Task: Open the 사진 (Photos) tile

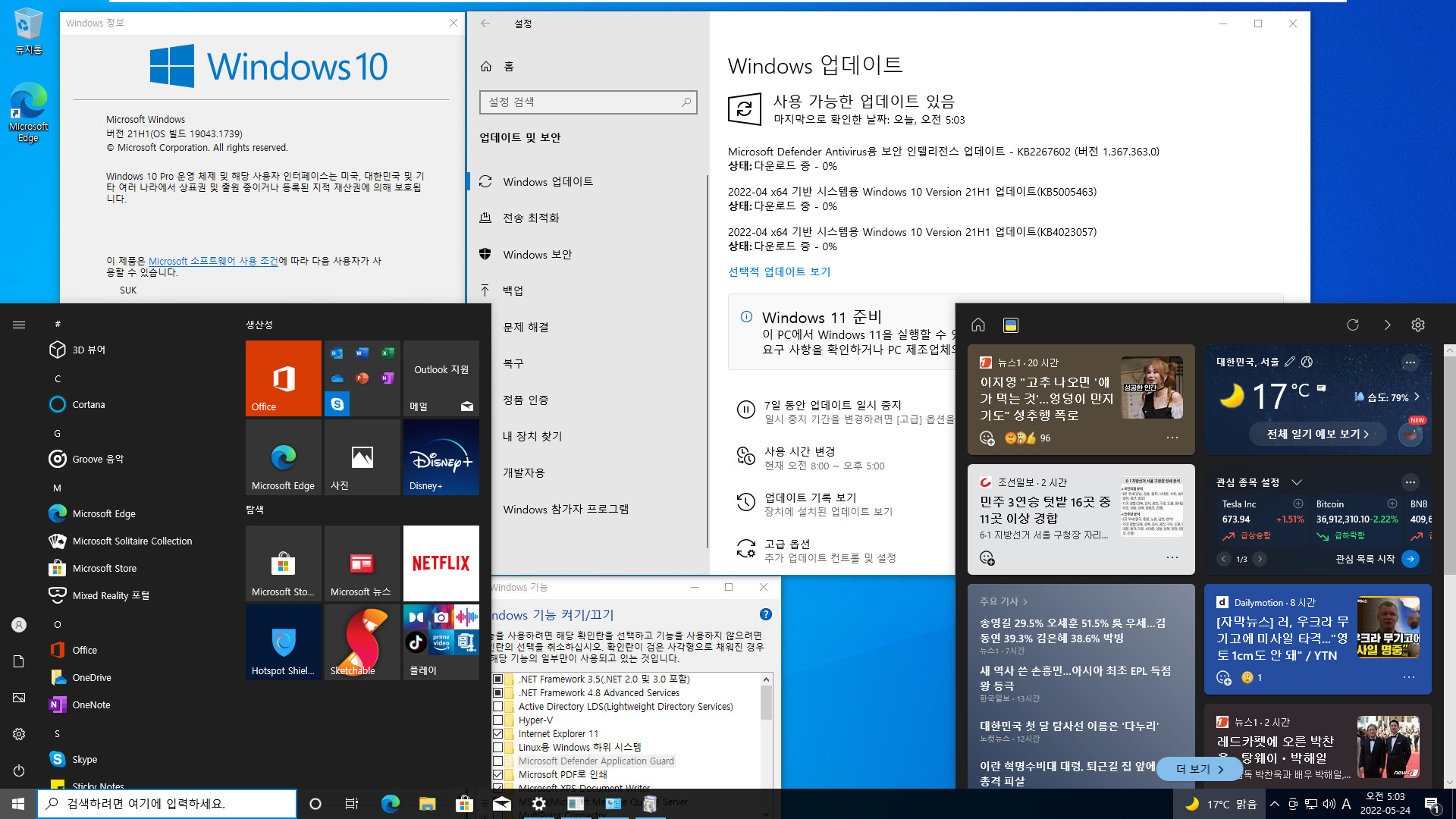Action: (x=362, y=457)
